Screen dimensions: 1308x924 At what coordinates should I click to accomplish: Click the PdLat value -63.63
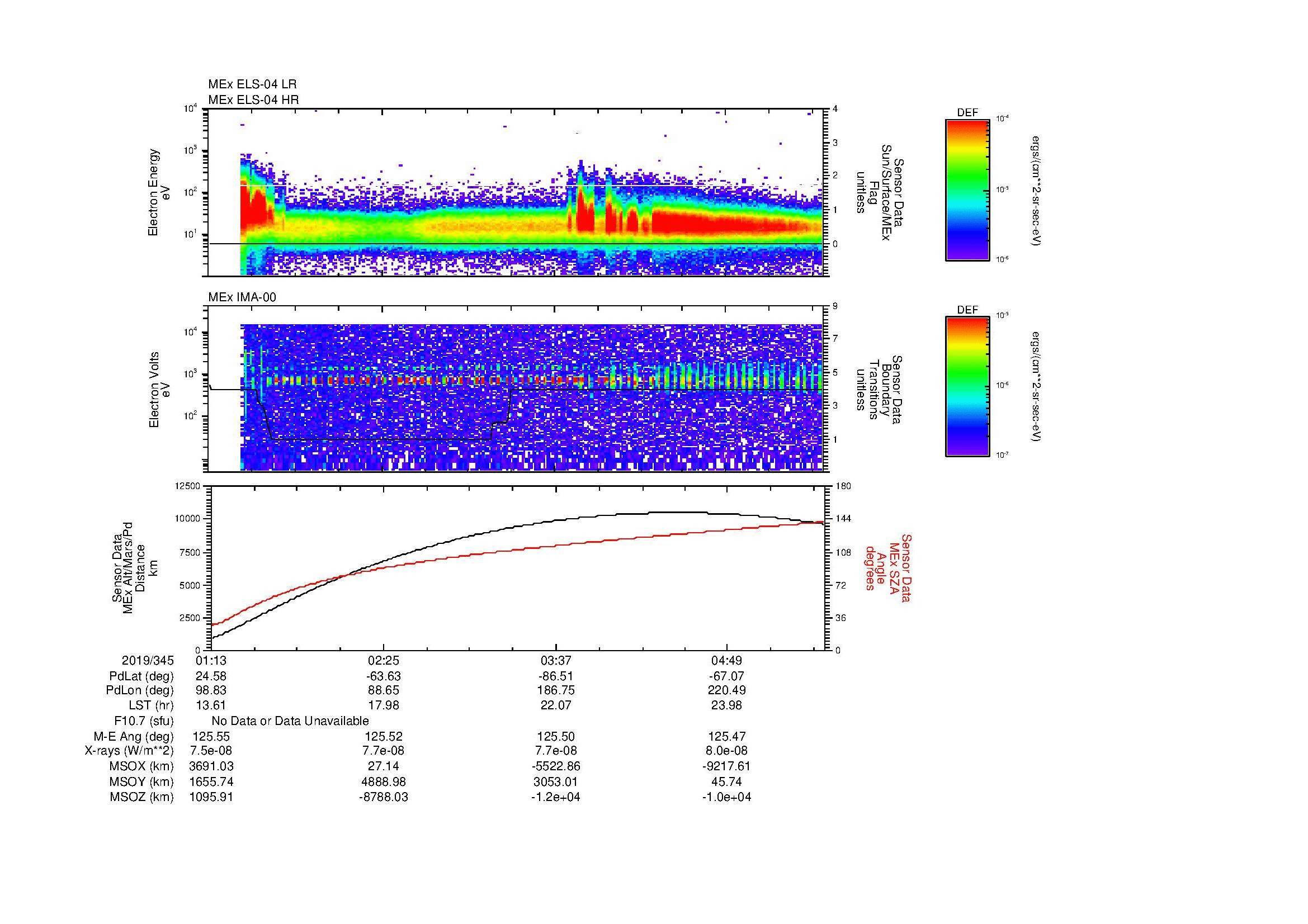(x=384, y=676)
